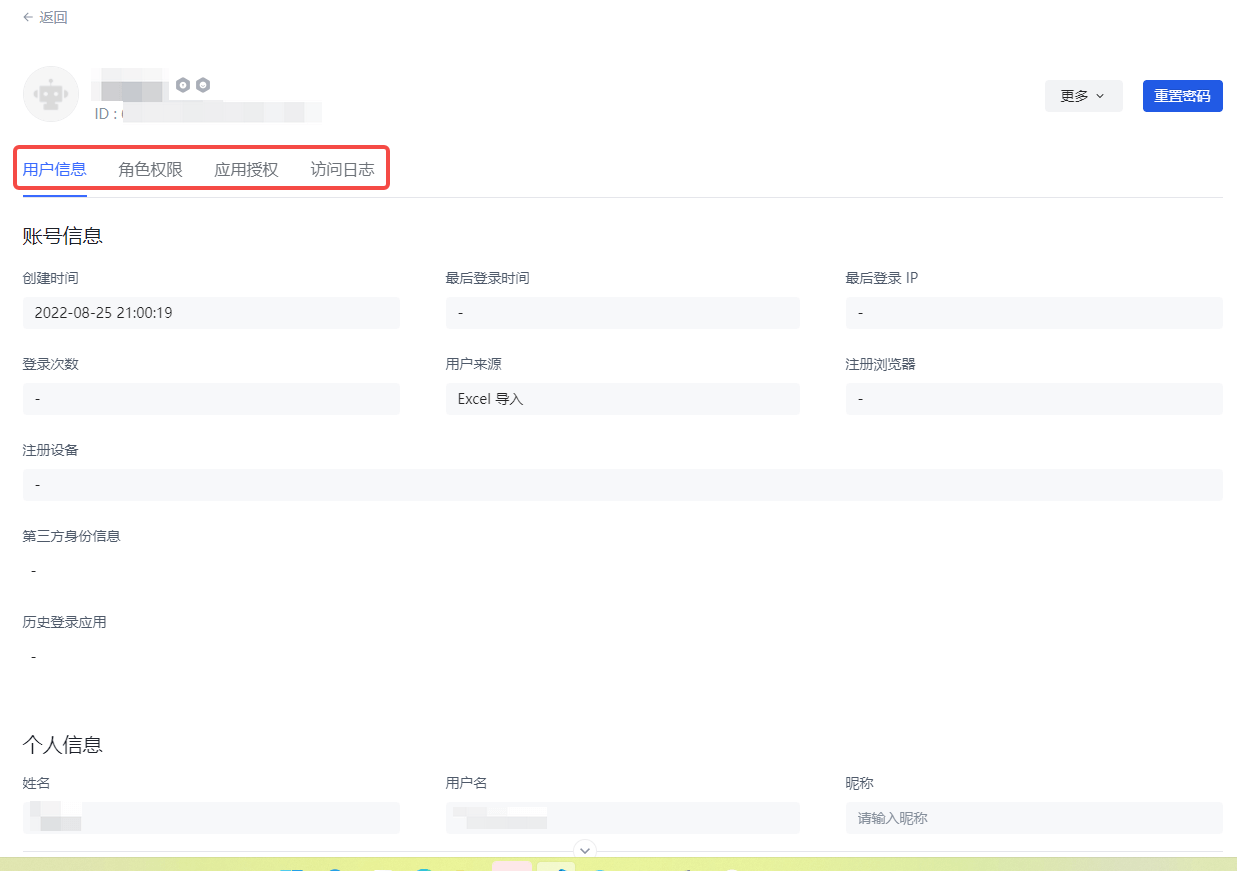Select the 用户信息 tab
Screen dimensions: 1237x871
pos(55,169)
